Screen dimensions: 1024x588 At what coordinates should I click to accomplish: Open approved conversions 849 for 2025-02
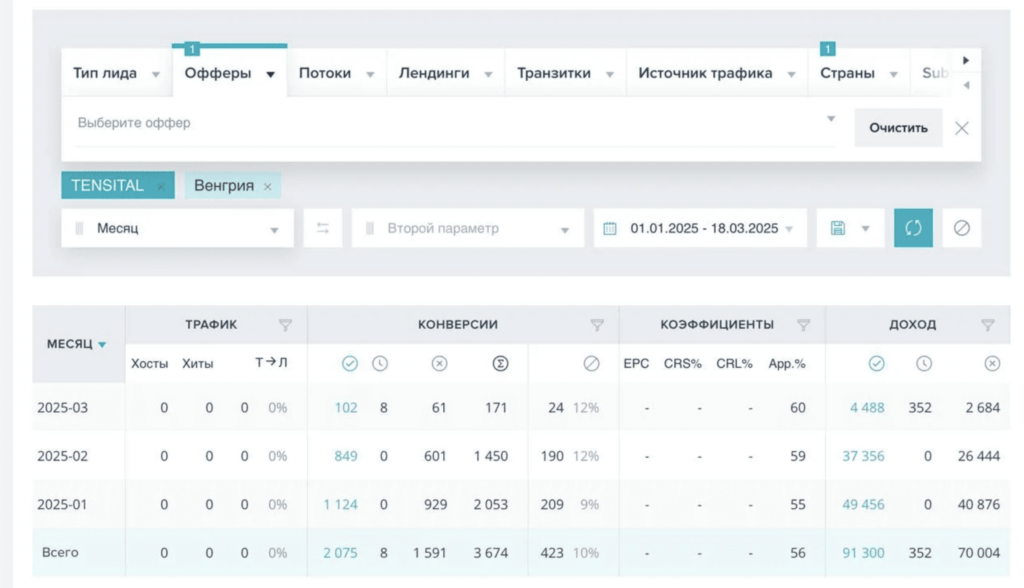(346, 456)
